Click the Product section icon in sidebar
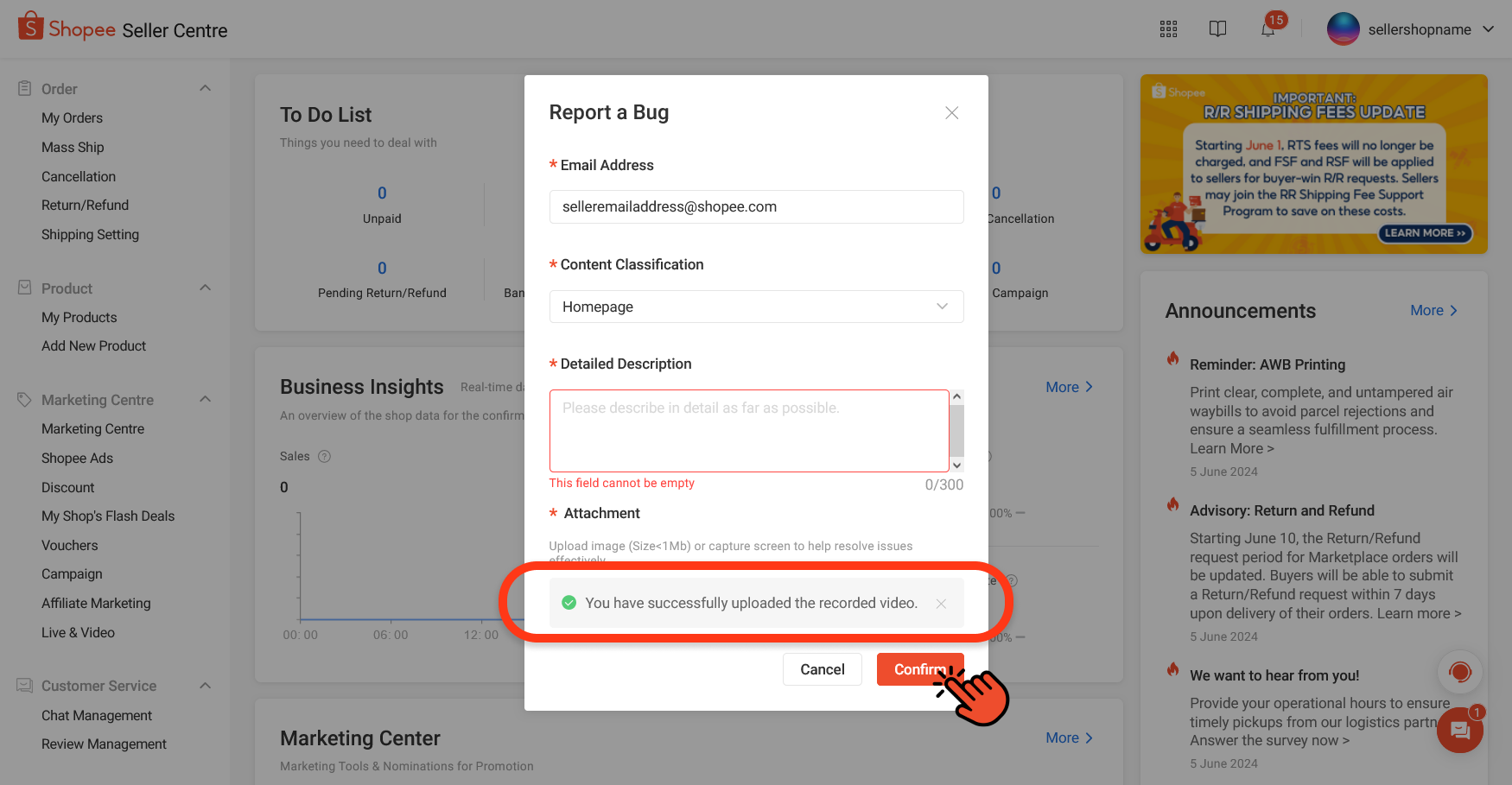Image resolution: width=1512 pixels, height=785 pixels. tap(23, 288)
